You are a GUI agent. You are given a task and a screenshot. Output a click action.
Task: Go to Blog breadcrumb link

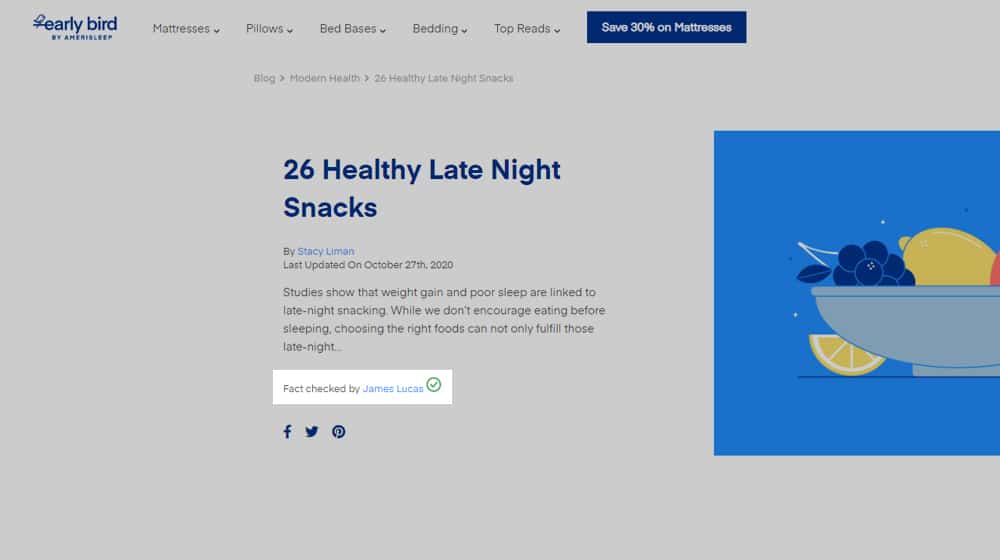pyautogui.click(x=264, y=78)
